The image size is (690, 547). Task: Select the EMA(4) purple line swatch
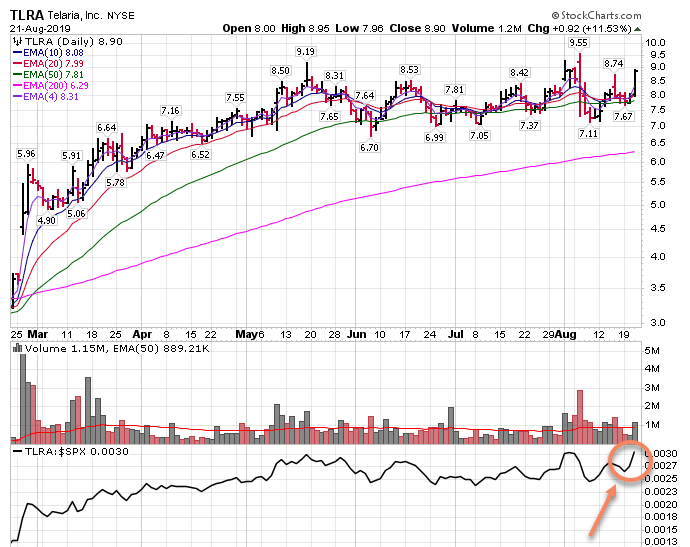point(18,96)
